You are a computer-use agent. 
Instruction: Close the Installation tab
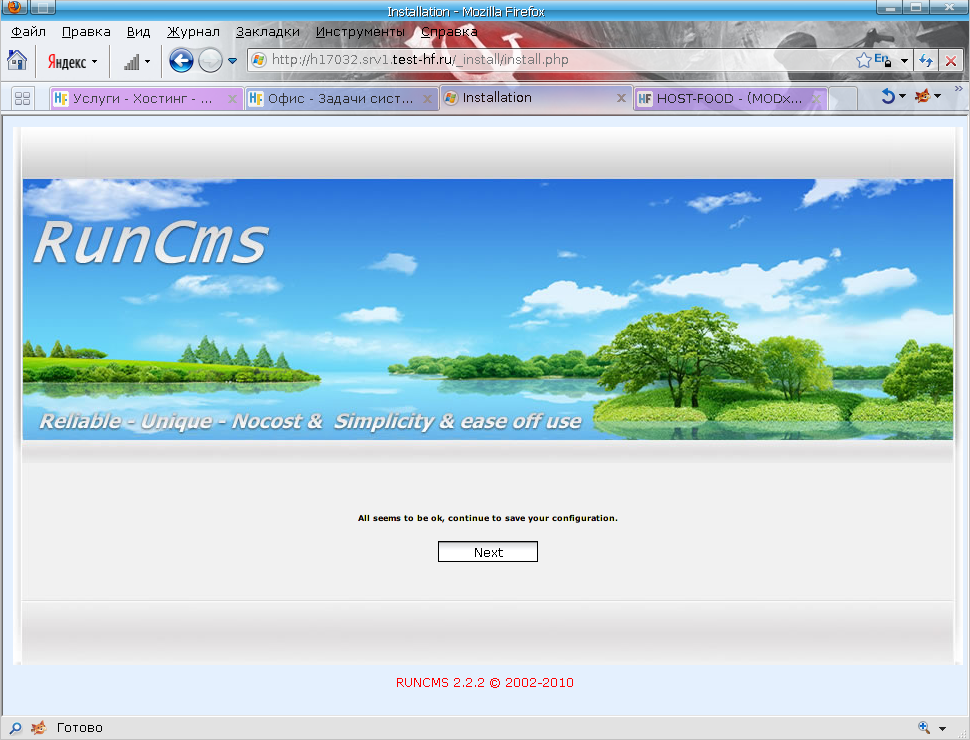pos(621,99)
